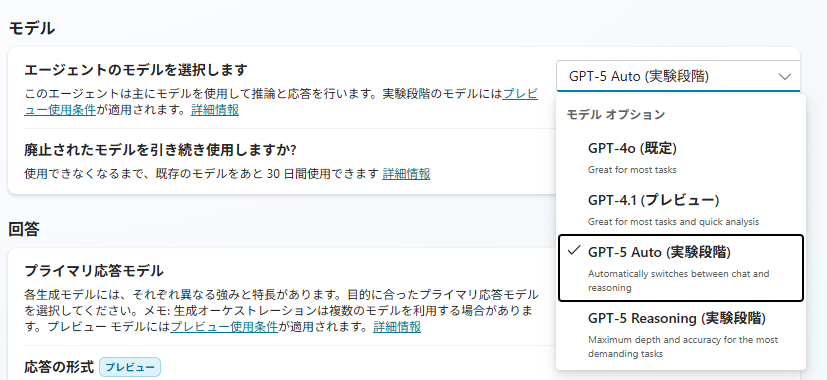The height and width of the screenshot is (380, 827).
Task: Click 'Maximum depth and accuracy' description text
Action: [683, 346]
